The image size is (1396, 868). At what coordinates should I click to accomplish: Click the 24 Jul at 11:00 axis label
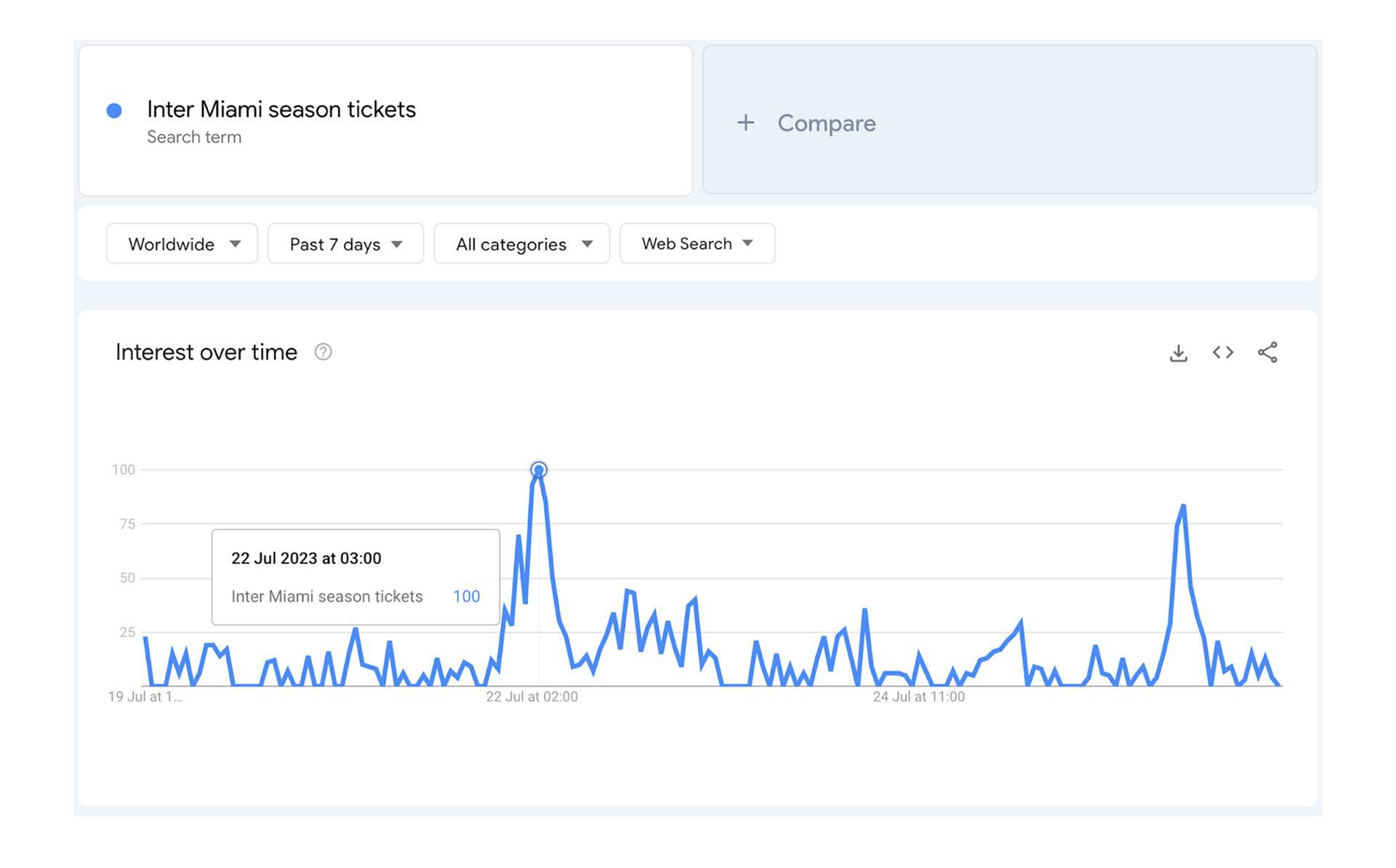[x=918, y=696]
